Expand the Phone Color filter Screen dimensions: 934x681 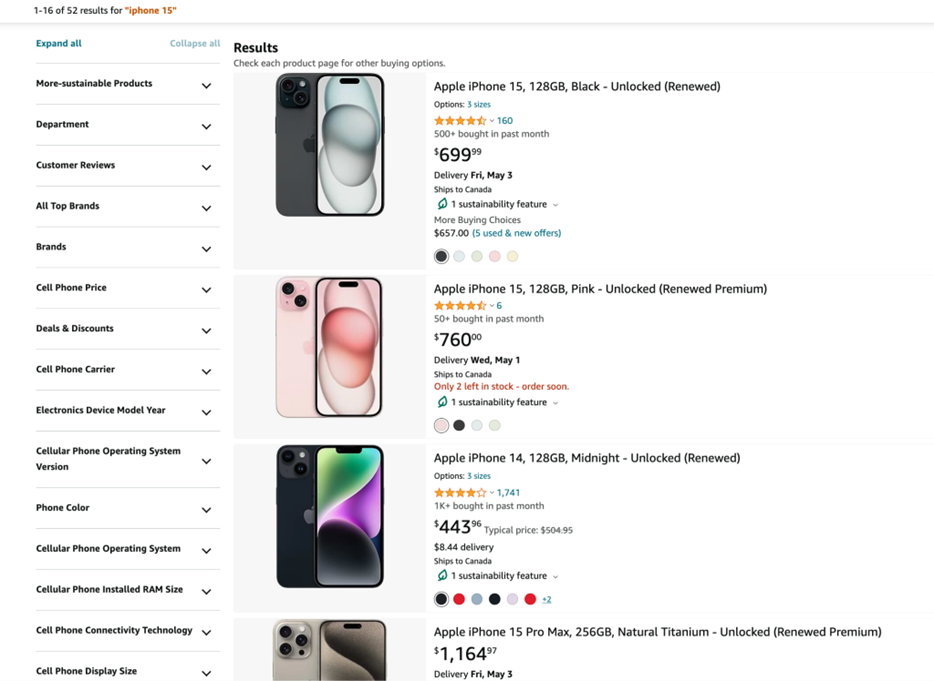(x=206, y=509)
